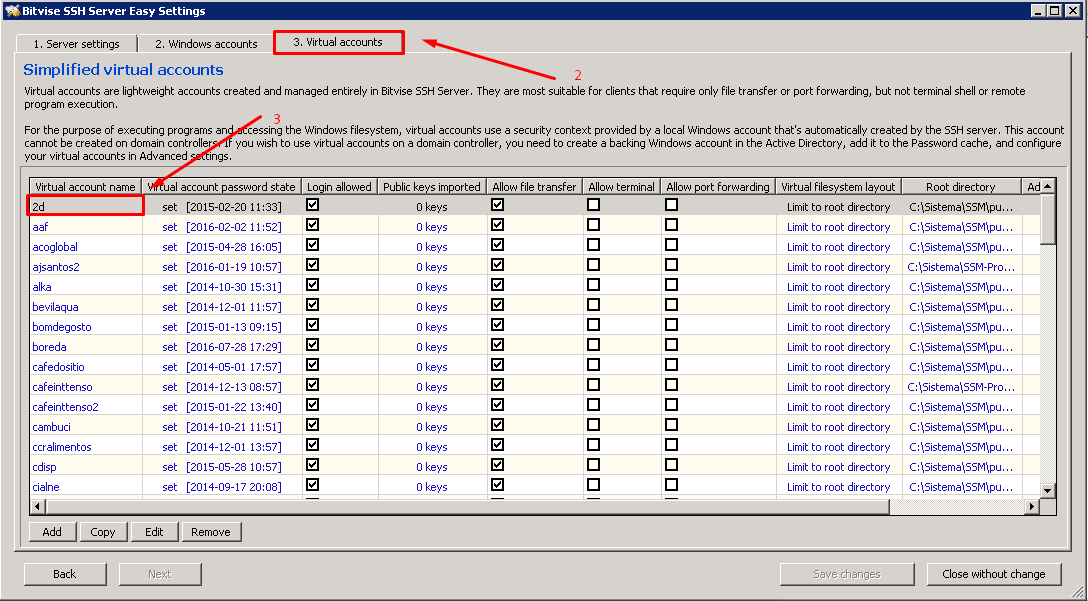This screenshot has width=1088, height=601.
Task: Uncheck Allow file transfer for acoglobal
Action: [498, 246]
